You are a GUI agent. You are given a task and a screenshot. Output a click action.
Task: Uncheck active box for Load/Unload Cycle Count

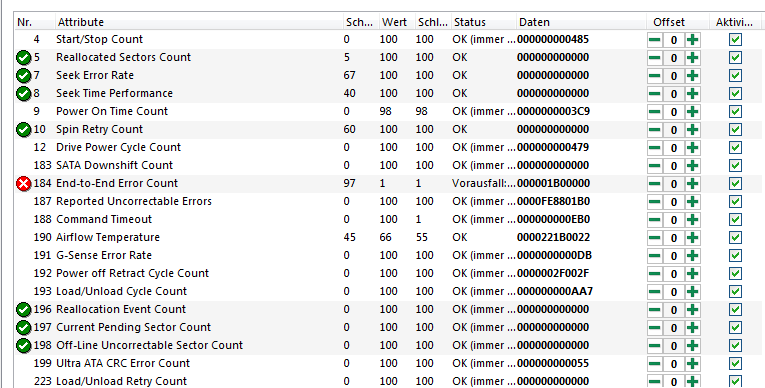click(735, 292)
